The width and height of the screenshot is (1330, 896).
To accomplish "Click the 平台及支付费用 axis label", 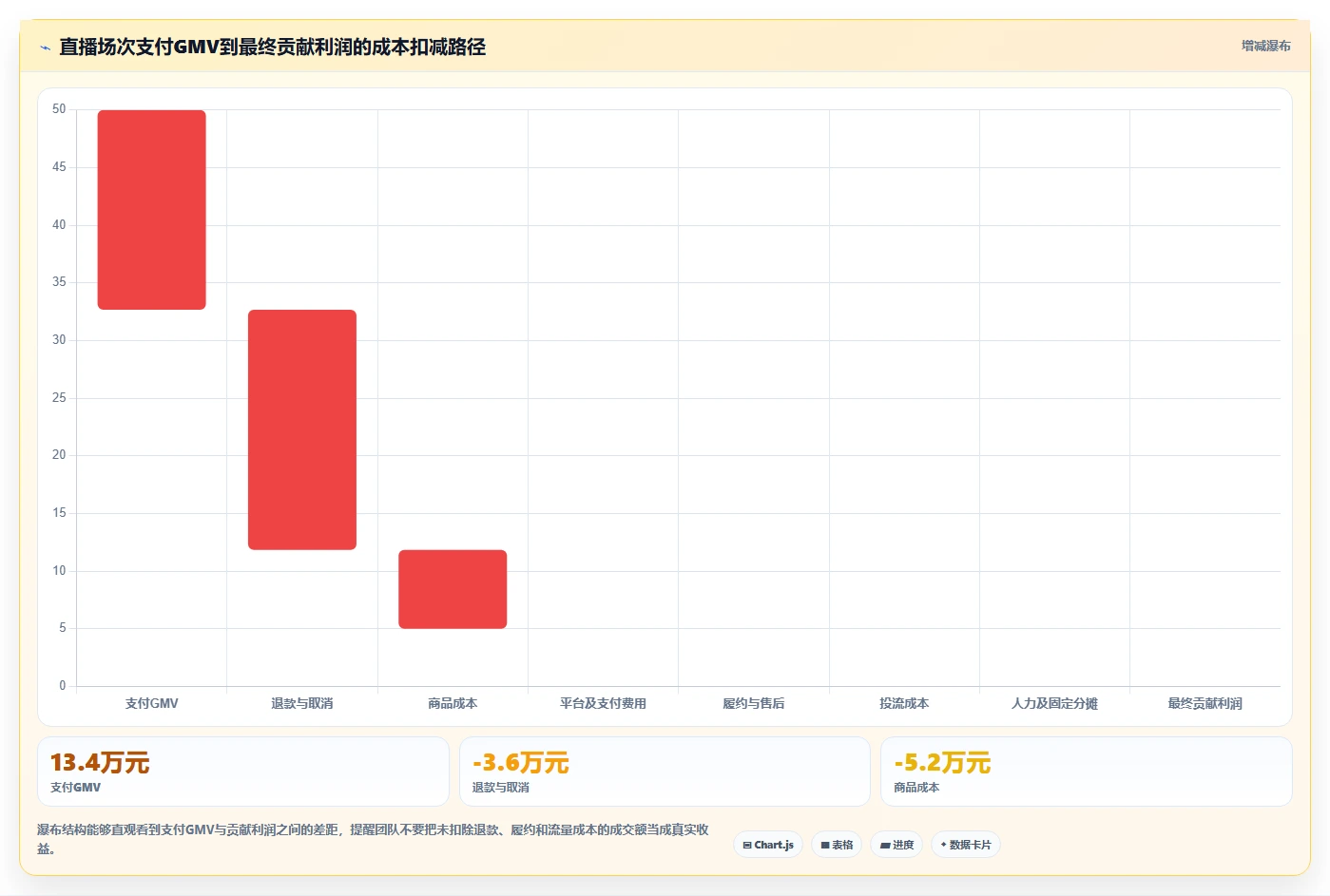I will [x=603, y=703].
